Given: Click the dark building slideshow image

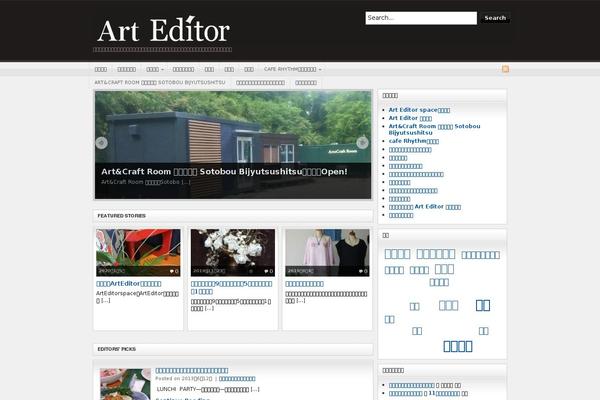Looking at the screenshot, I should [x=233, y=145].
